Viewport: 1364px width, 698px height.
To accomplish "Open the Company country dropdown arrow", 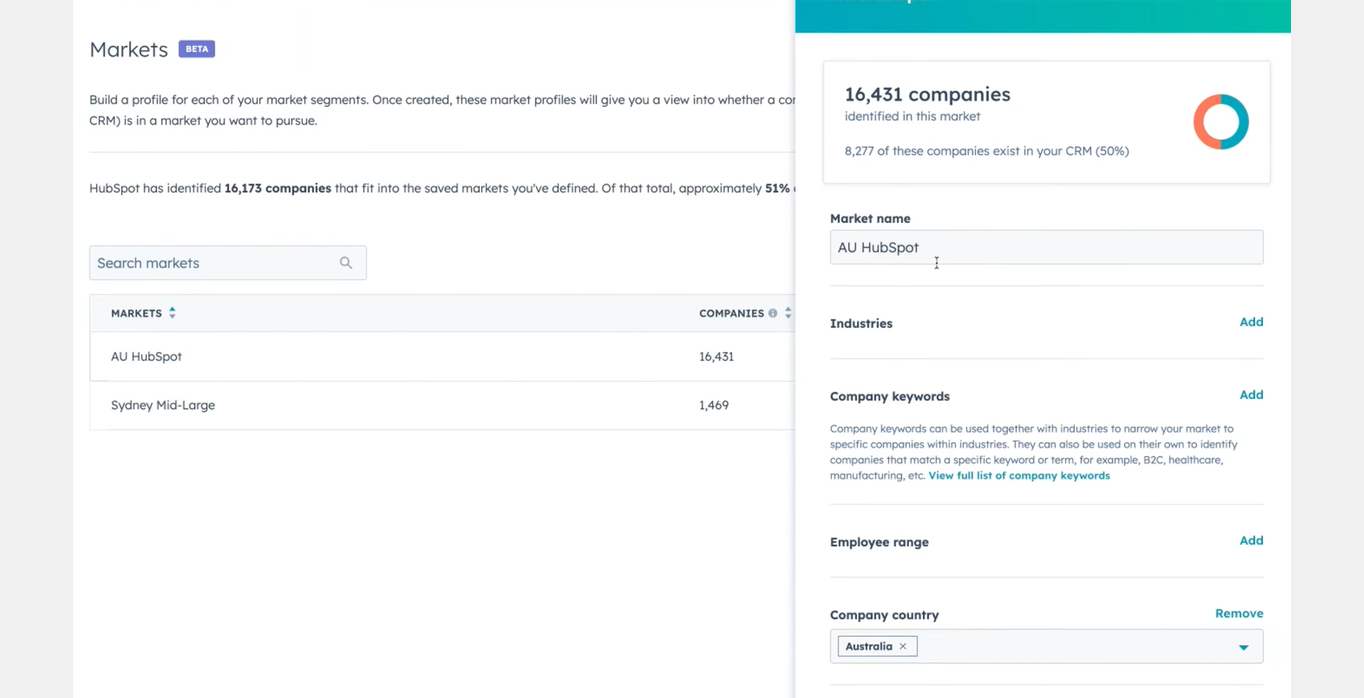I will (1243, 647).
